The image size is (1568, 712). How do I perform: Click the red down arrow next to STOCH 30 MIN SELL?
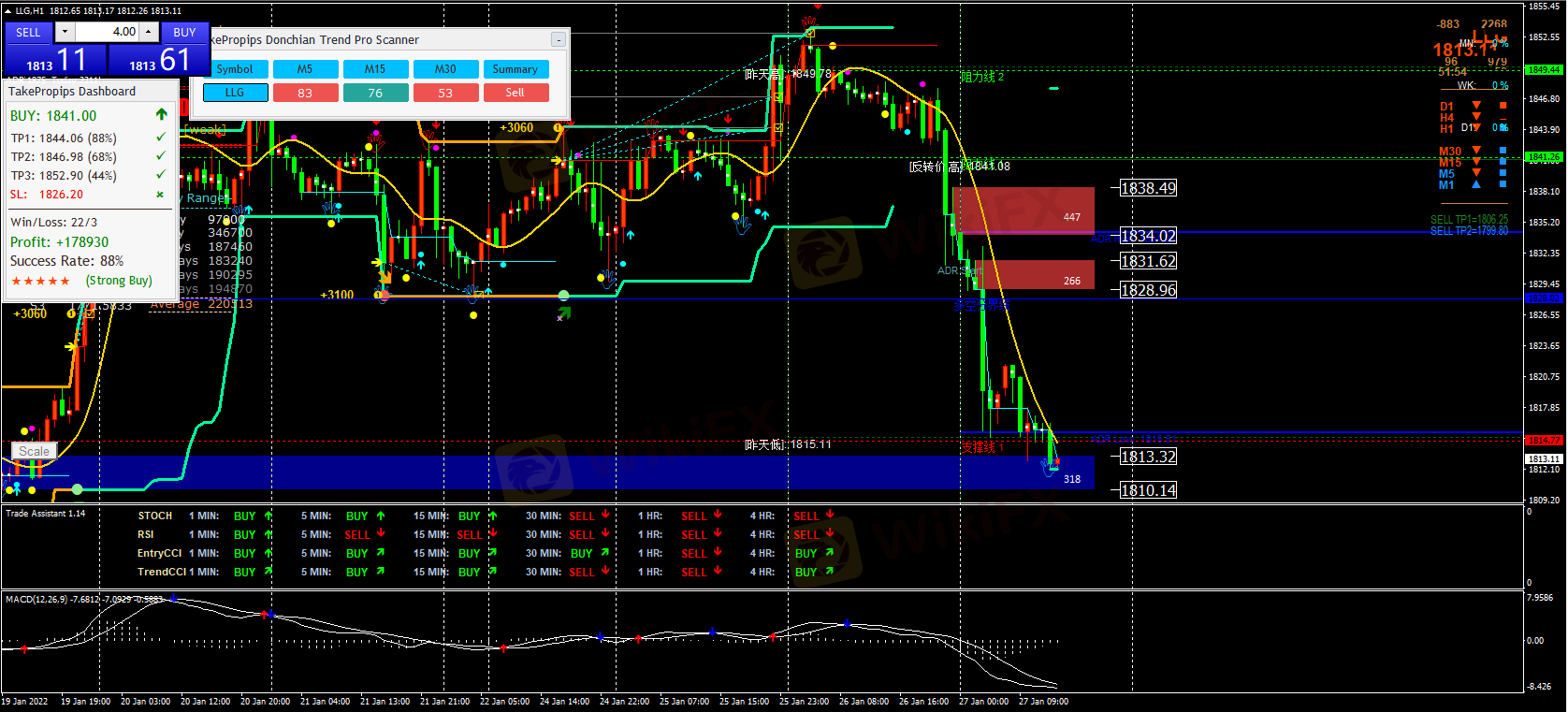[606, 515]
